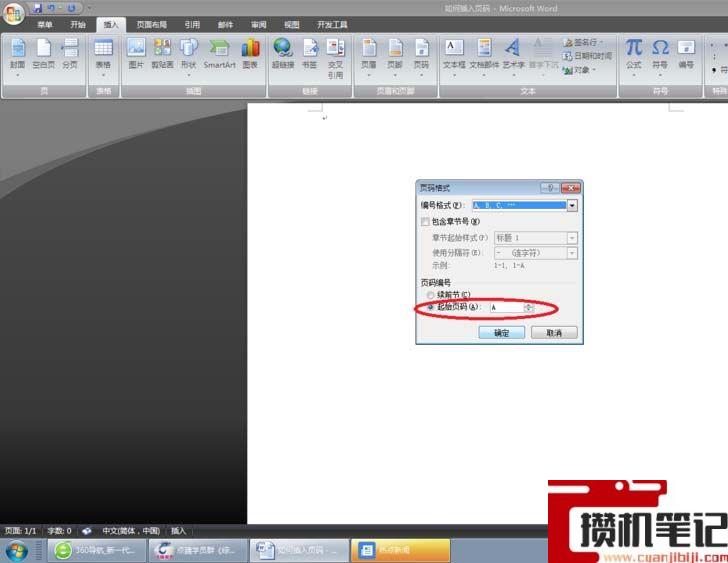Insert a chart (图表)

[x=250, y=55]
